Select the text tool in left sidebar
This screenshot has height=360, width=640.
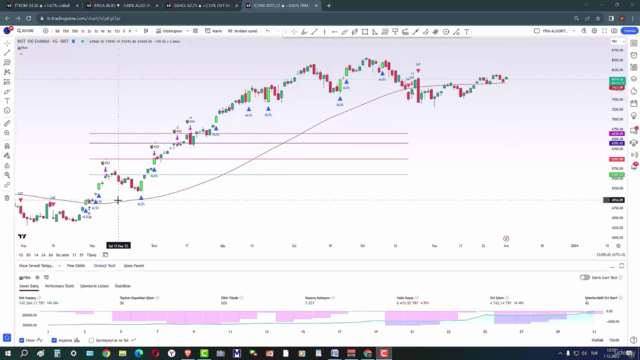7,101
